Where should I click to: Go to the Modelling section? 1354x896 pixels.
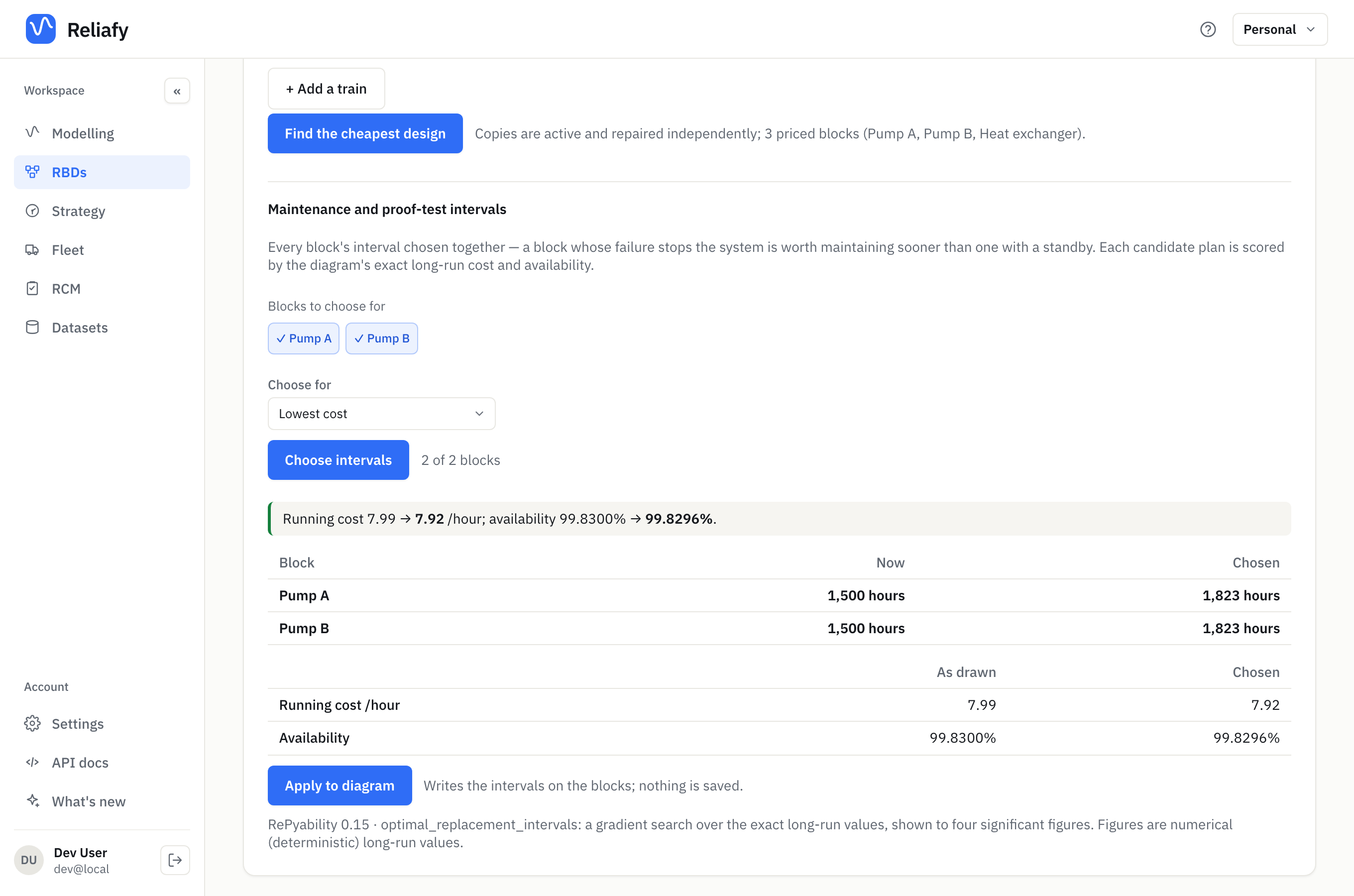[x=102, y=133]
